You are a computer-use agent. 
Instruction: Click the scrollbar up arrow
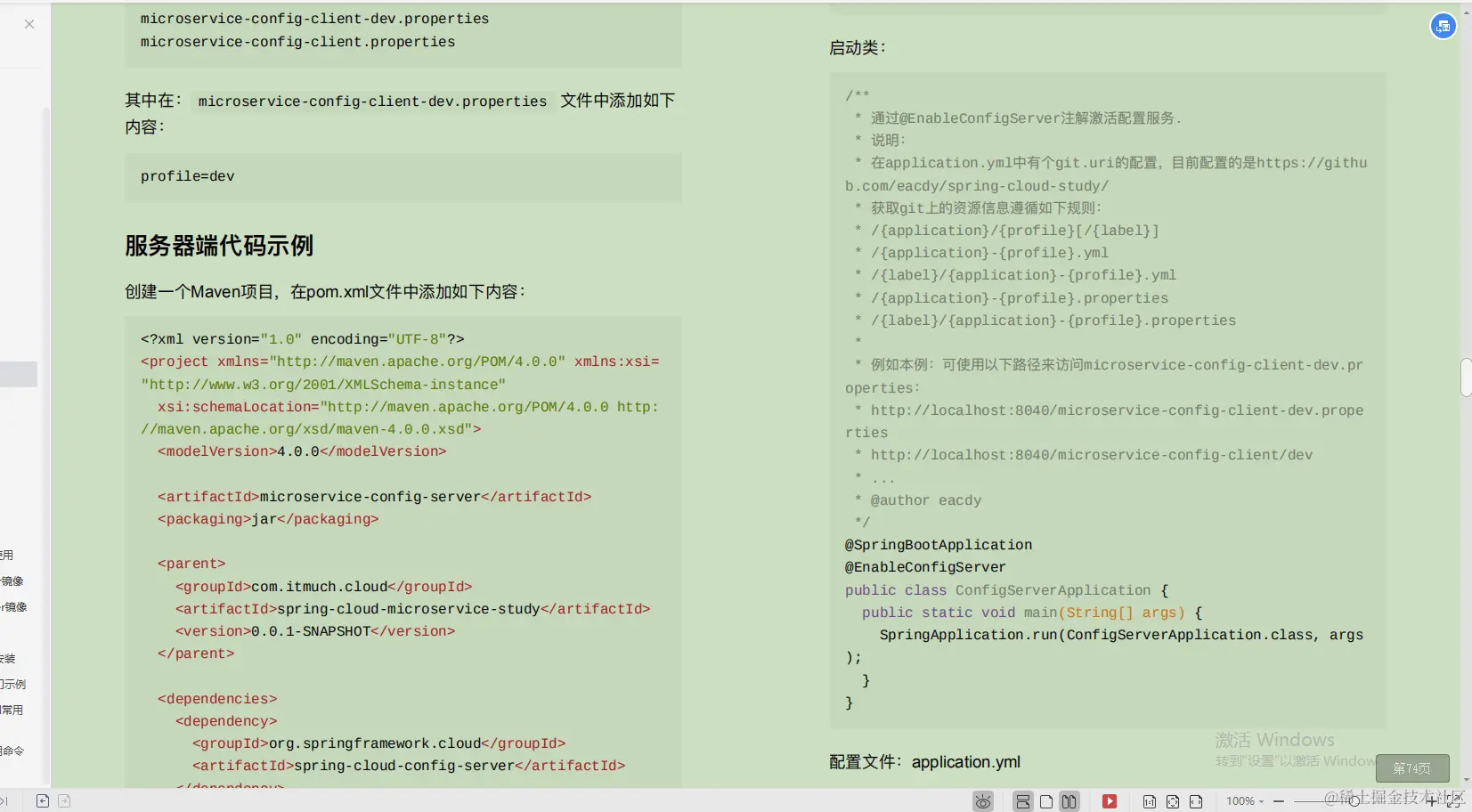pyautogui.click(x=1465, y=12)
